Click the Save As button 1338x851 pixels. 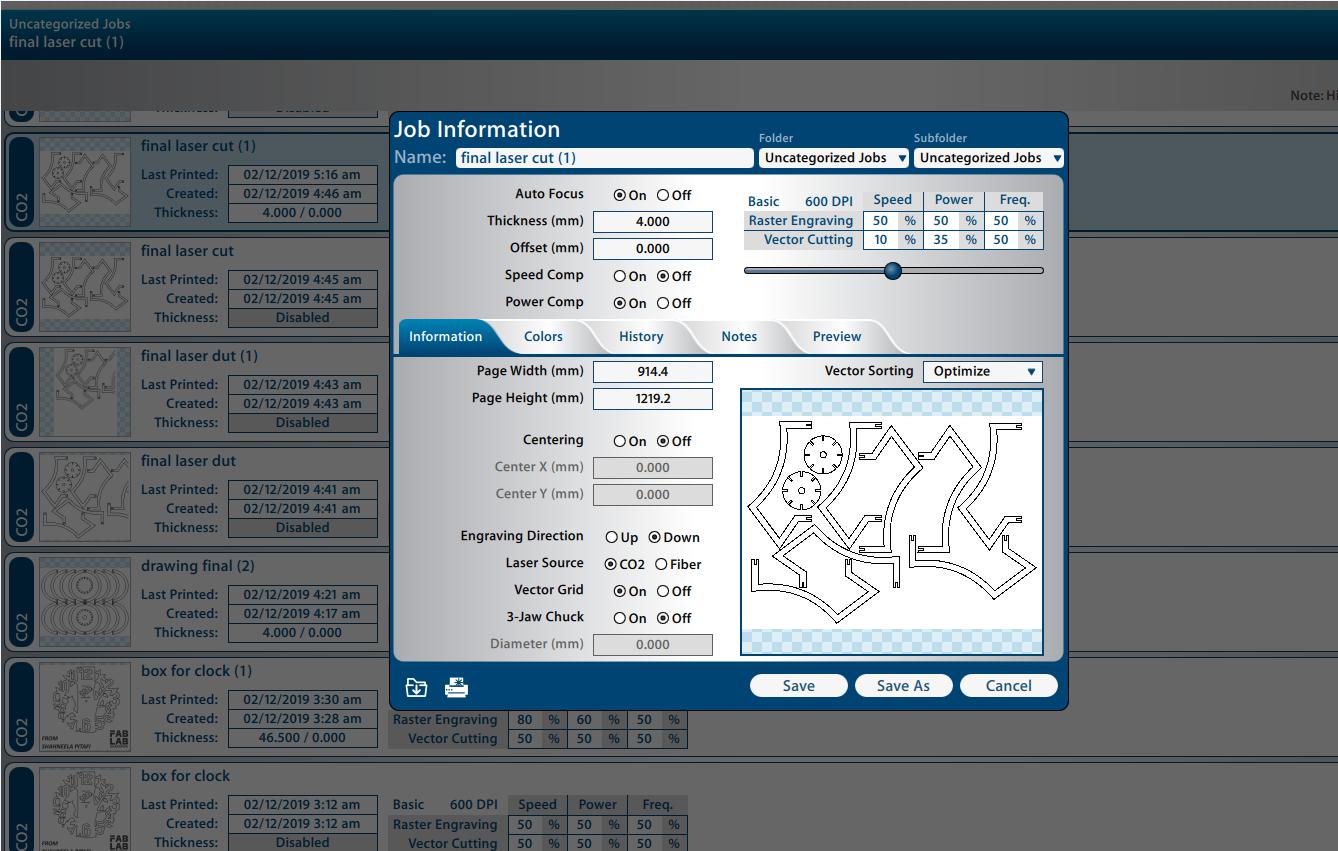click(903, 686)
